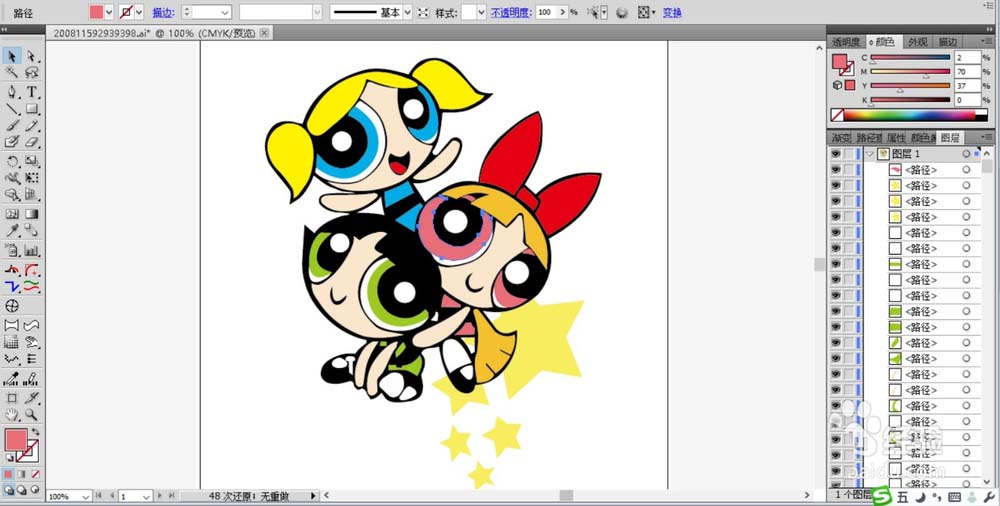Screen dimensions: 1000x506
Task: Open the zoom level dropdown in status bar
Action: click(86, 496)
